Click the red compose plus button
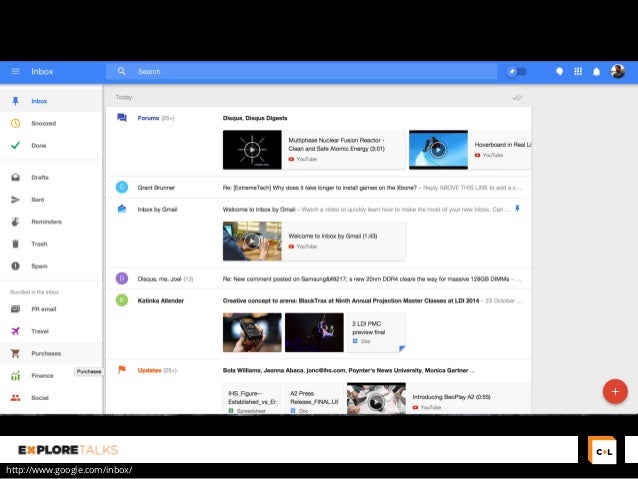Viewport: 638px width, 479px height. [615, 392]
